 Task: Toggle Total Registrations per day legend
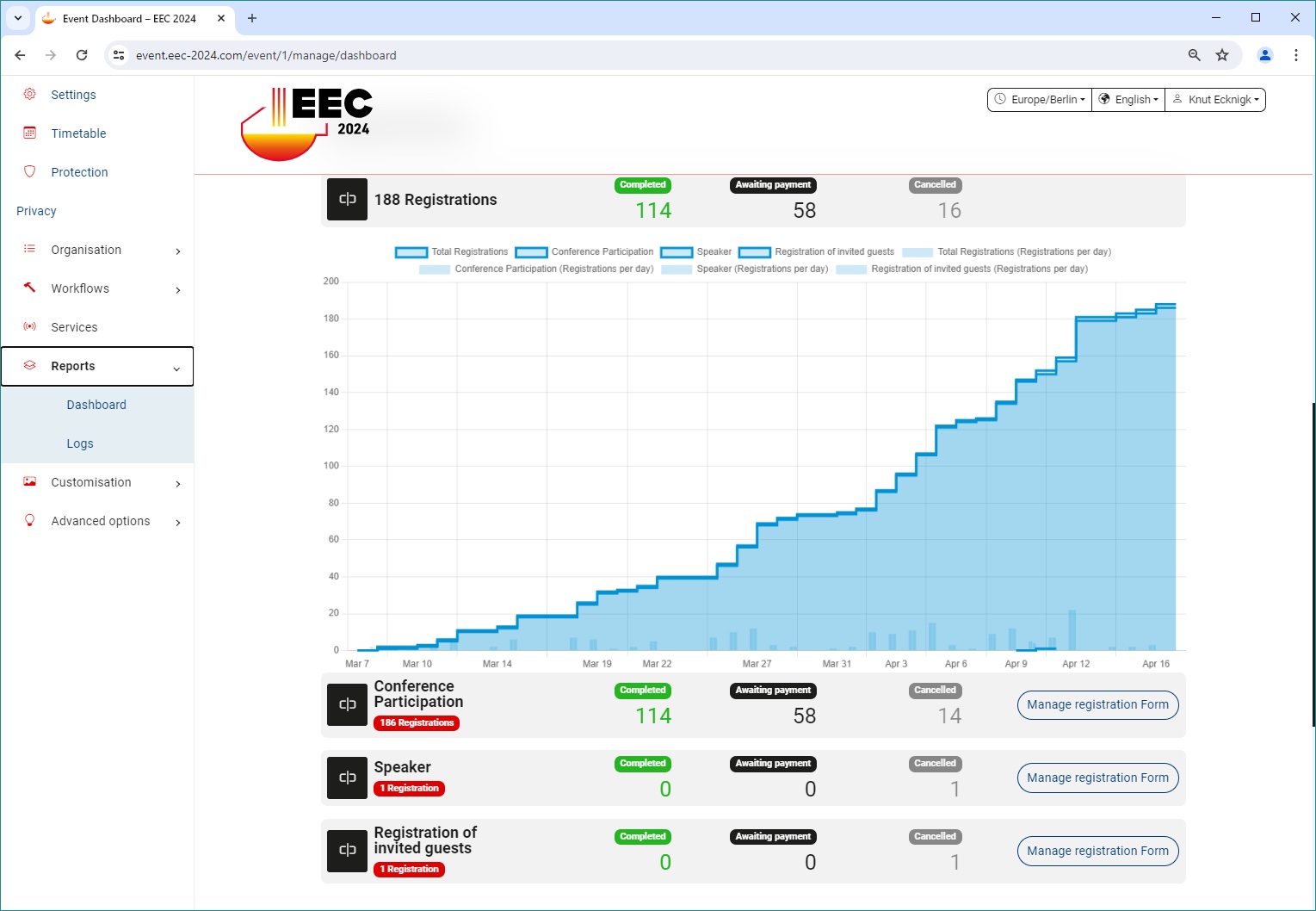point(1006,252)
